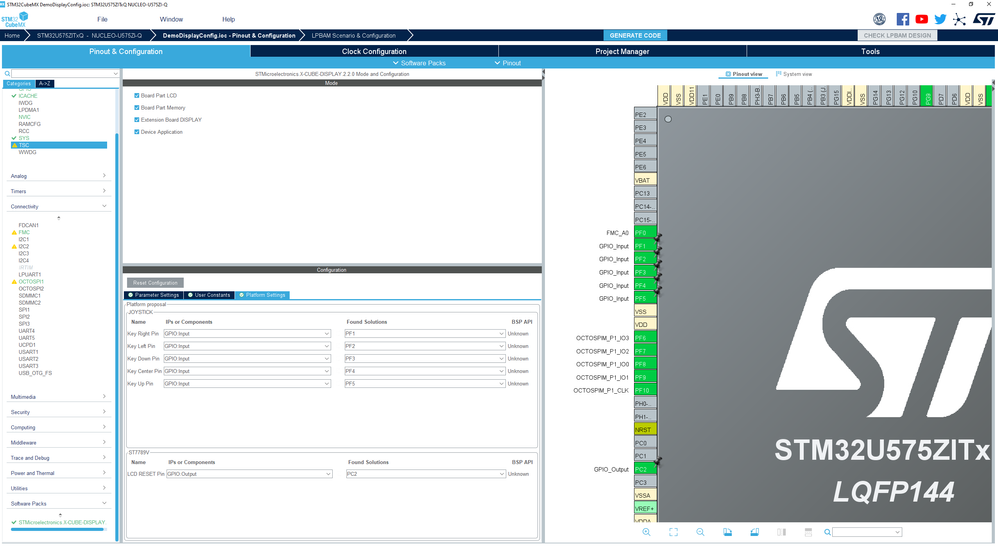Click the list/table layout icon in pinout toolbar
The height and width of the screenshot is (547, 998).
pos(808,532)
